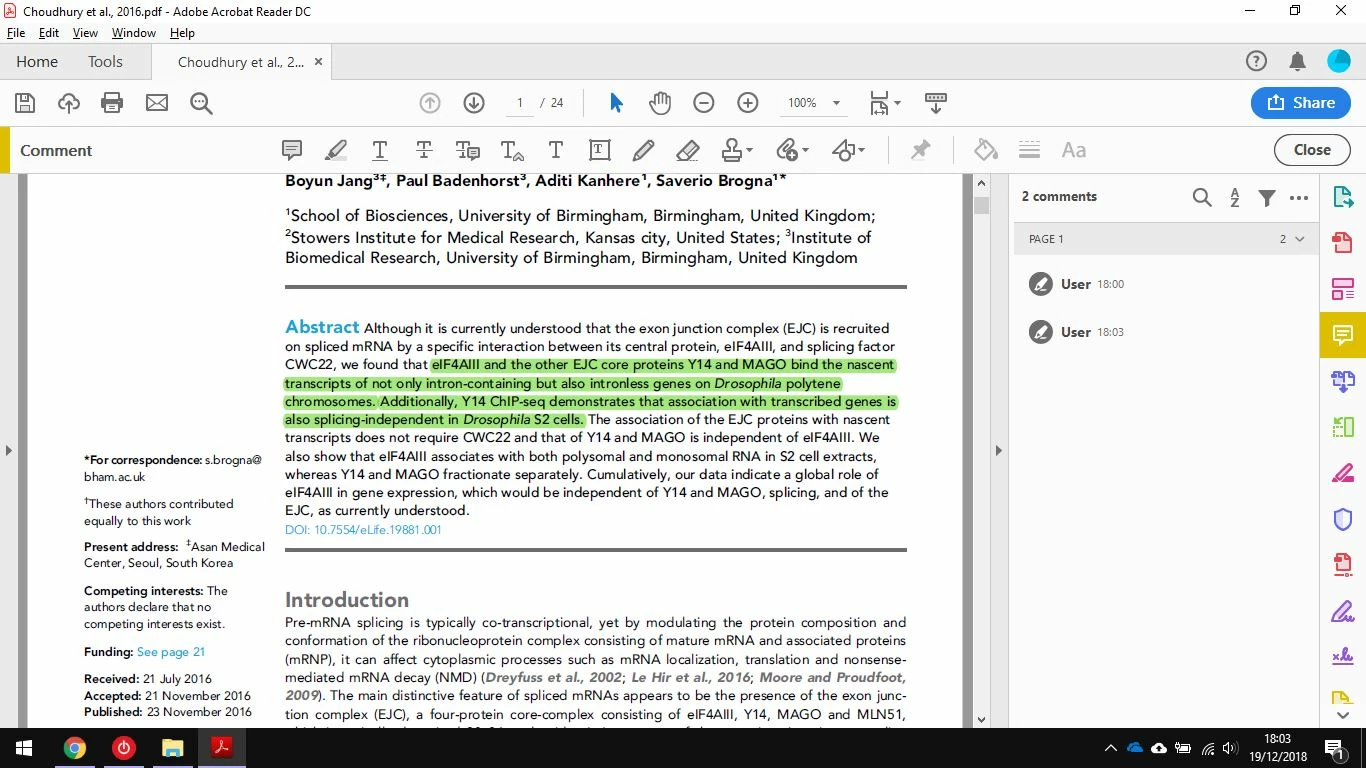This screenshot has height=768, width=1366.
Task: Select the add text comment tool
Action: click(556, 150)
